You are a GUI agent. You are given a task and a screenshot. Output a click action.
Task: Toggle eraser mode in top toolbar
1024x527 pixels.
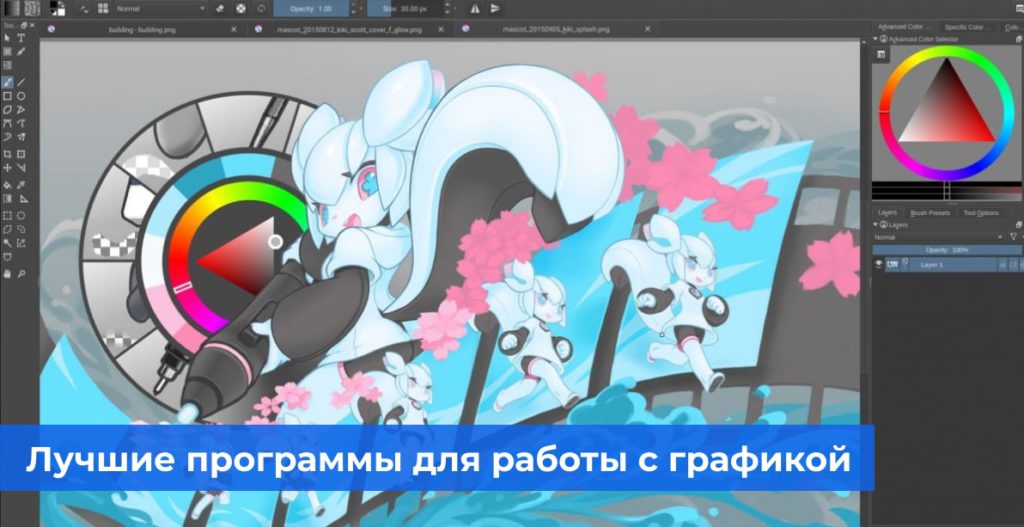coord(220,8)
